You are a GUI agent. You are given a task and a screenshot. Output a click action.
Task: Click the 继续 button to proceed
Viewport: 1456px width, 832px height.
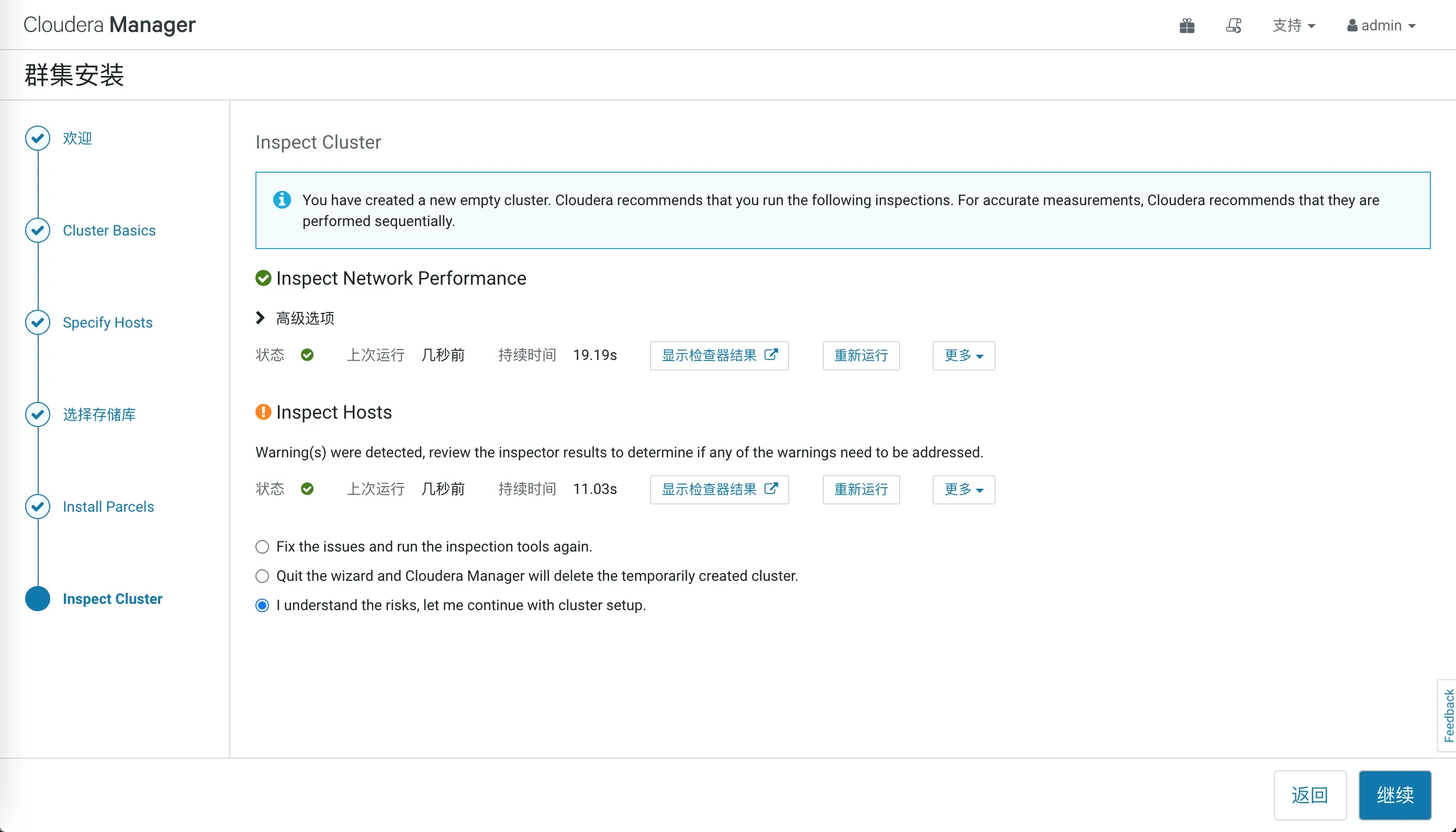click(x=1394, y=795)
